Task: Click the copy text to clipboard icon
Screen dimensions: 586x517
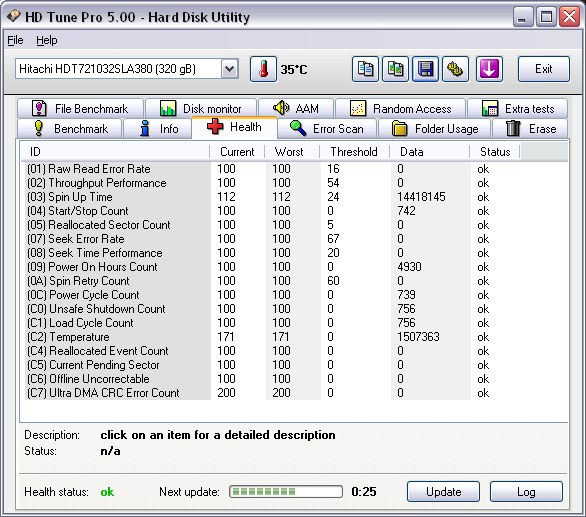Action: [365, 69]
